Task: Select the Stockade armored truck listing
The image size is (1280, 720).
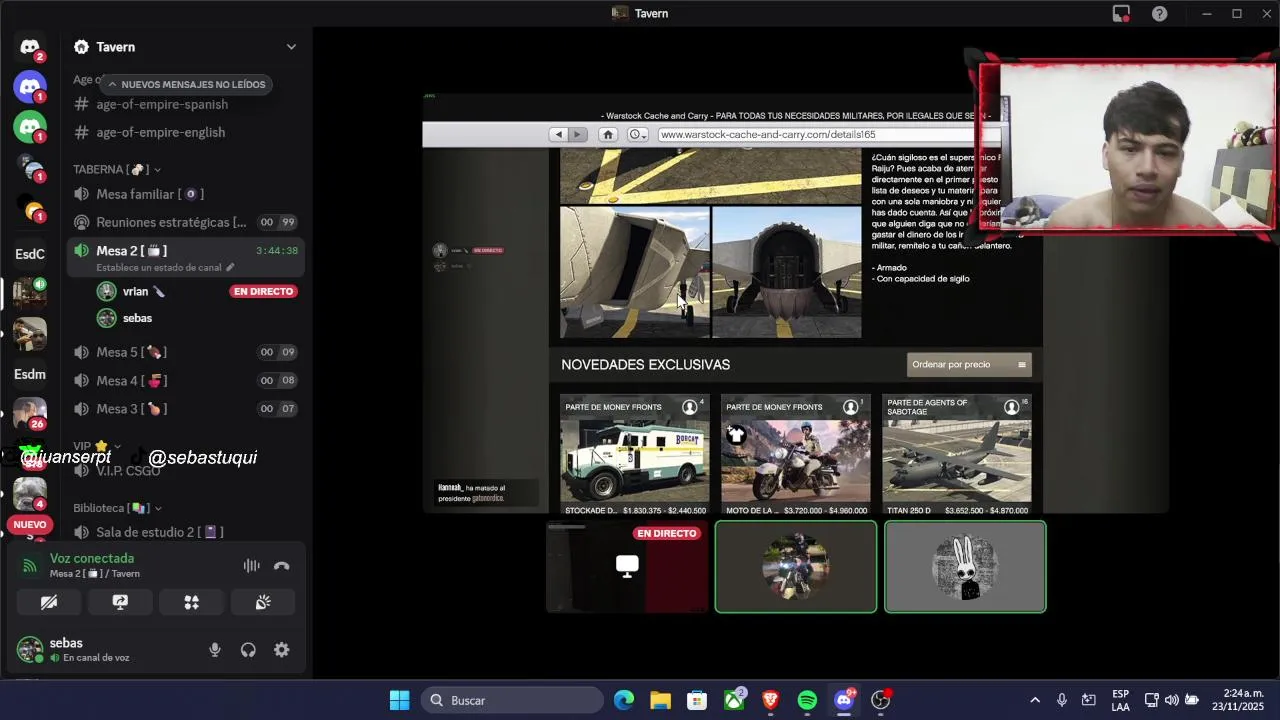Action: pos(635,456)
